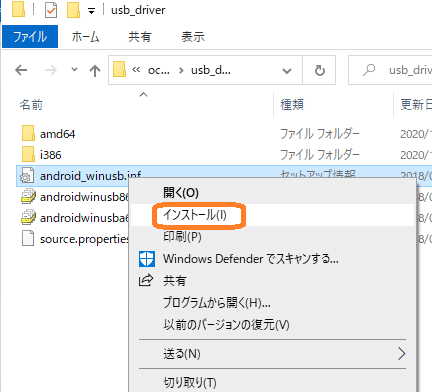The height and width of the screenshot is (392, 432).
Task: Click the i386 folder icon
Action: click(28, 154)
